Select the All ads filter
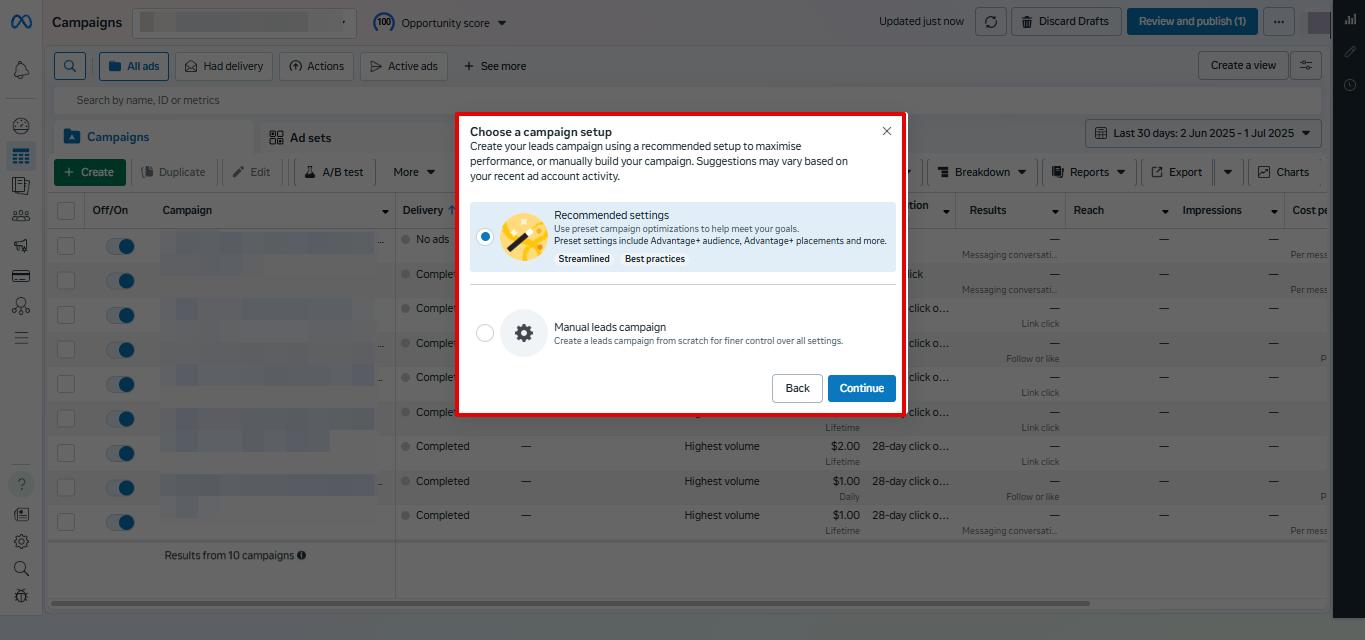This screenshot has width=1365, height=640. pyautogui.click(x=134, y=66)
